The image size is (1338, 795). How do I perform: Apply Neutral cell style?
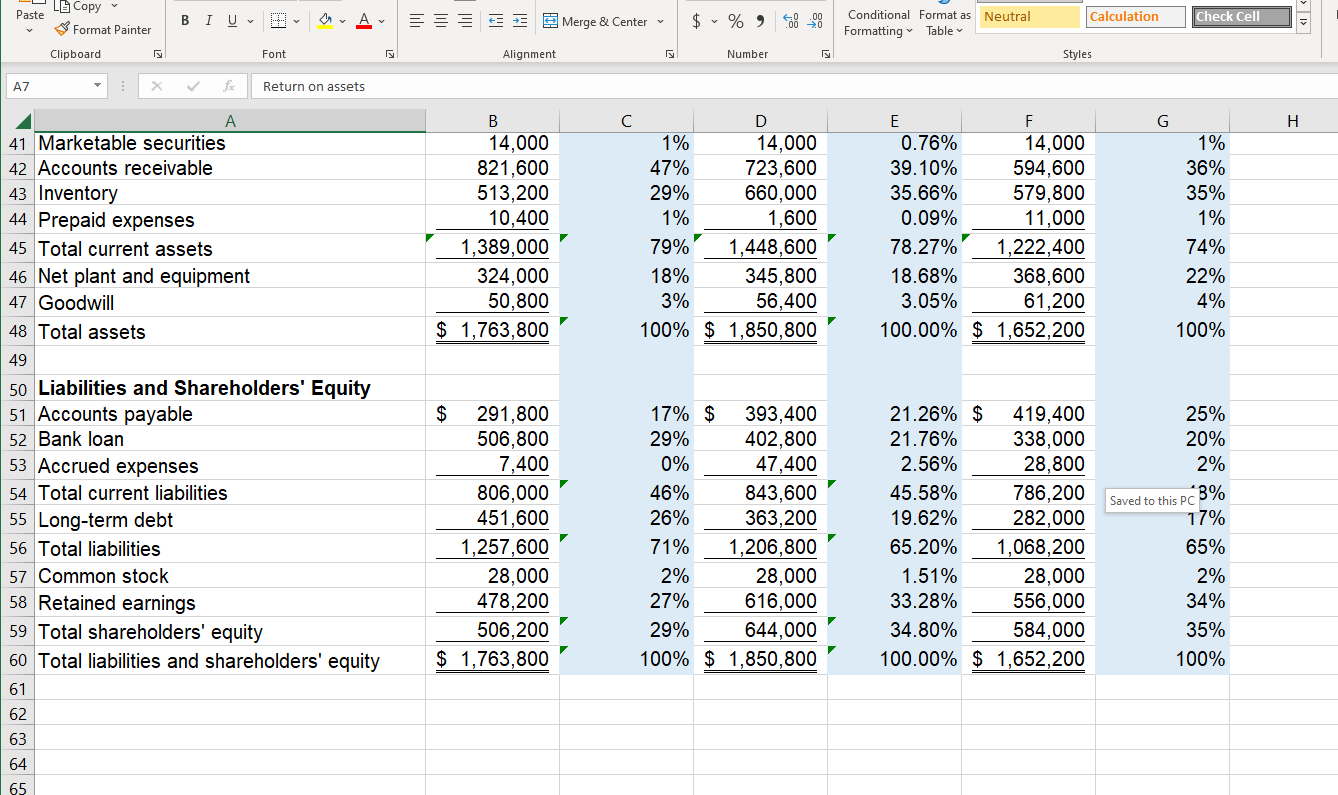click(1030, 16)
